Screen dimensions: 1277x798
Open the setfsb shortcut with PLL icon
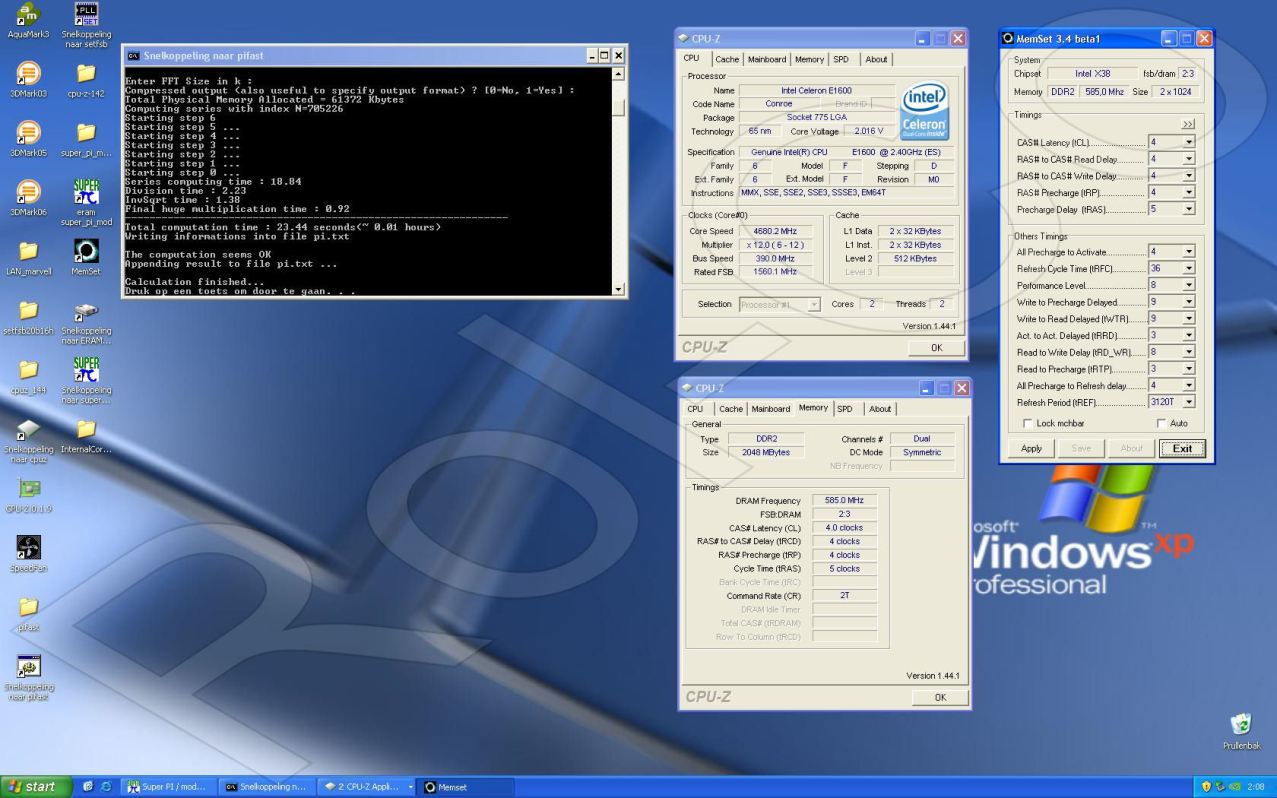pyautogui.click(x=86, y=24)
